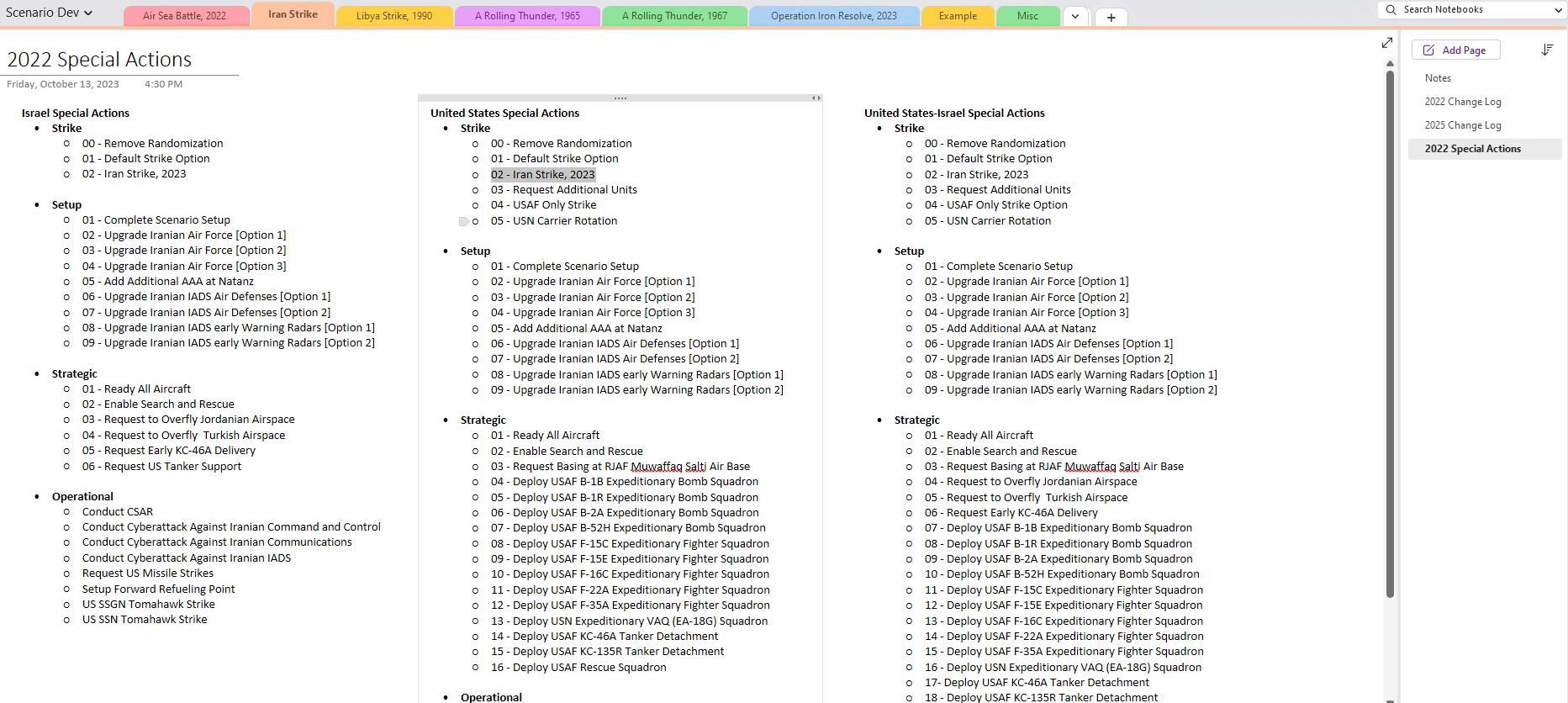Click US SSN Tomahawk Strike line
This screenshot has width=1568, height=703.
point(145,620)
